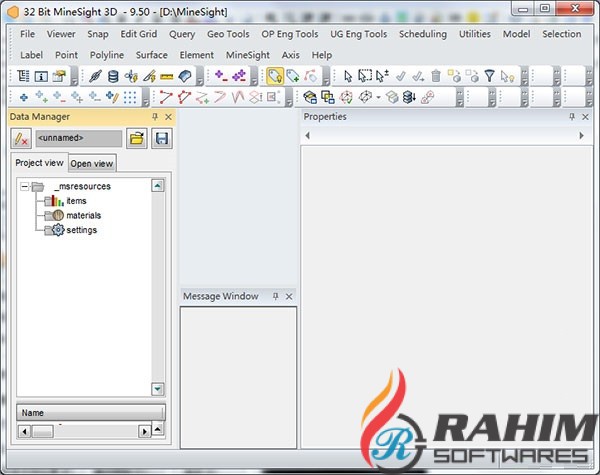Screen dimensions: 600x475
Task: Open the File menu
Action: [27, 34]
